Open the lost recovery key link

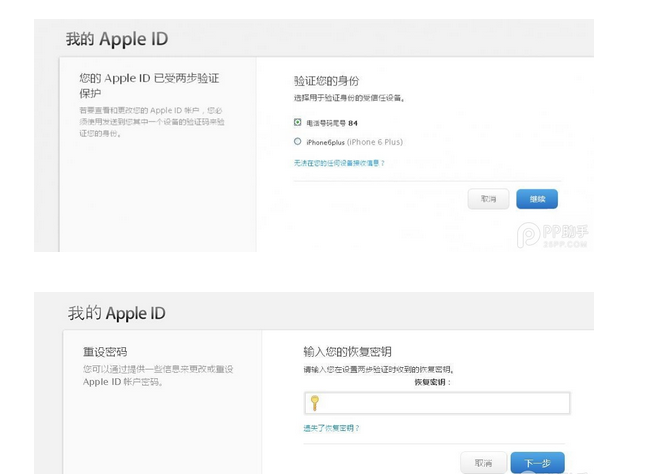[331, 428]
